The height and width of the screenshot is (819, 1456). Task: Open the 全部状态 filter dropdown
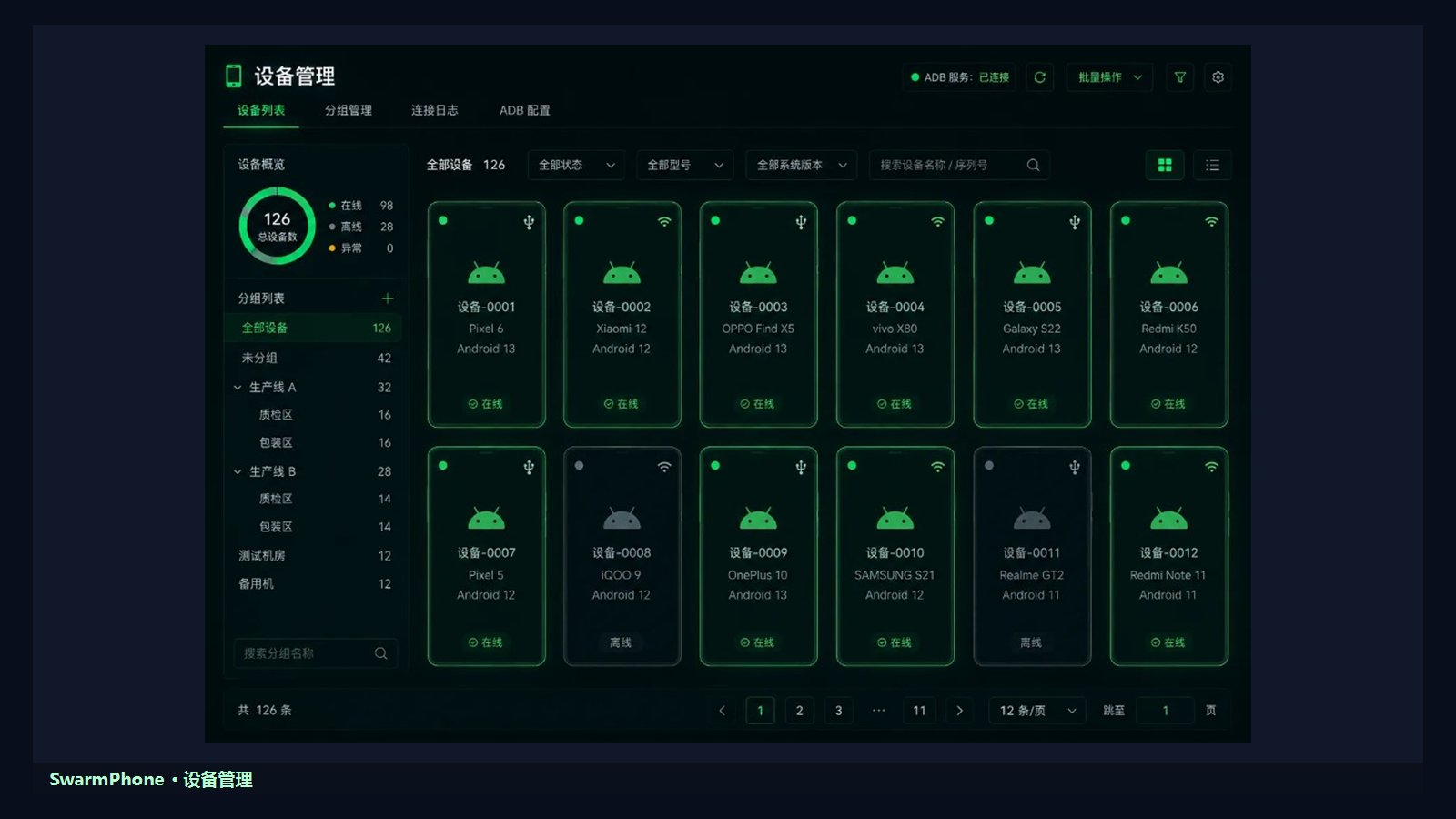tap(576, 165)
